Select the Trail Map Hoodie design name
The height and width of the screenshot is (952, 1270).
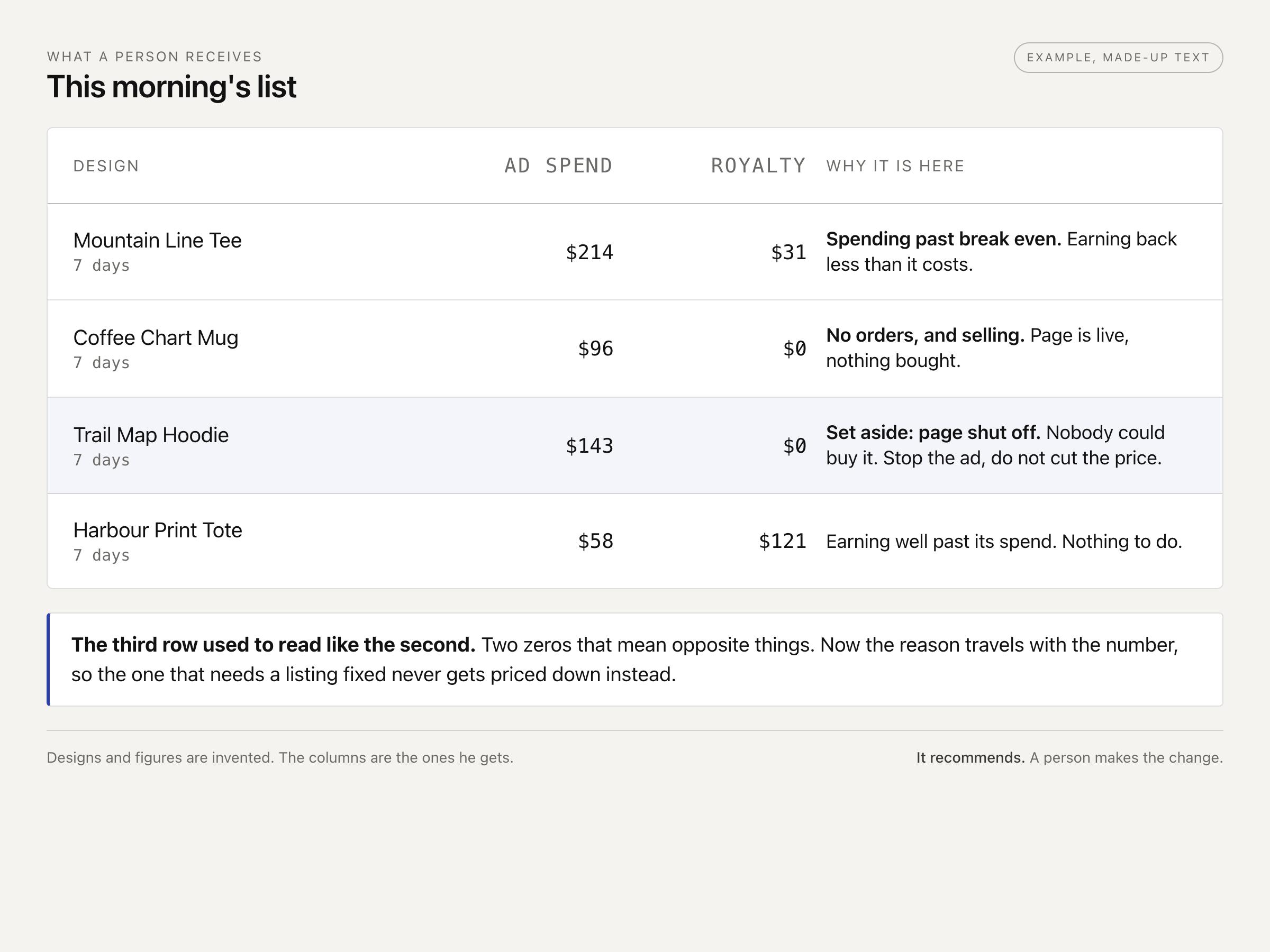pyautogui.click(x=151, y=435)
